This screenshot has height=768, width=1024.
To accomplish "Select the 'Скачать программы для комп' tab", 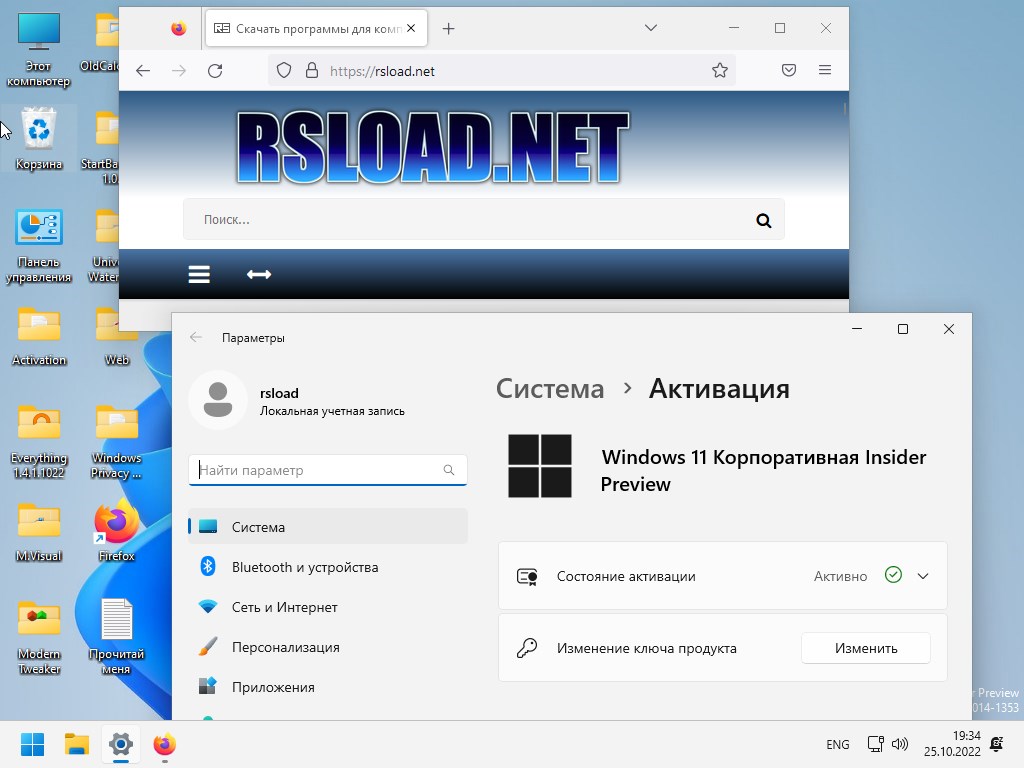I will tap(317, 29).
